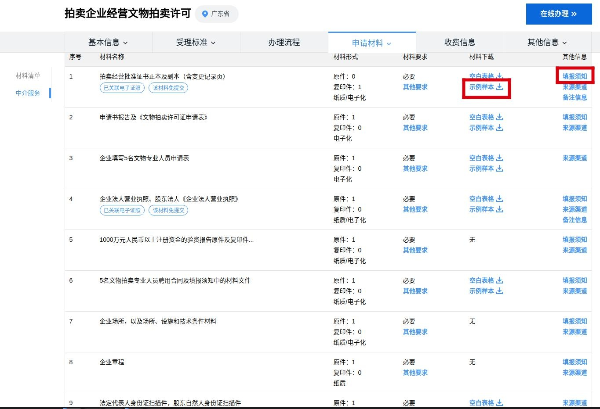Click row 8 material name 企业章程
The image size is (600, 409).
coord(112,362)
